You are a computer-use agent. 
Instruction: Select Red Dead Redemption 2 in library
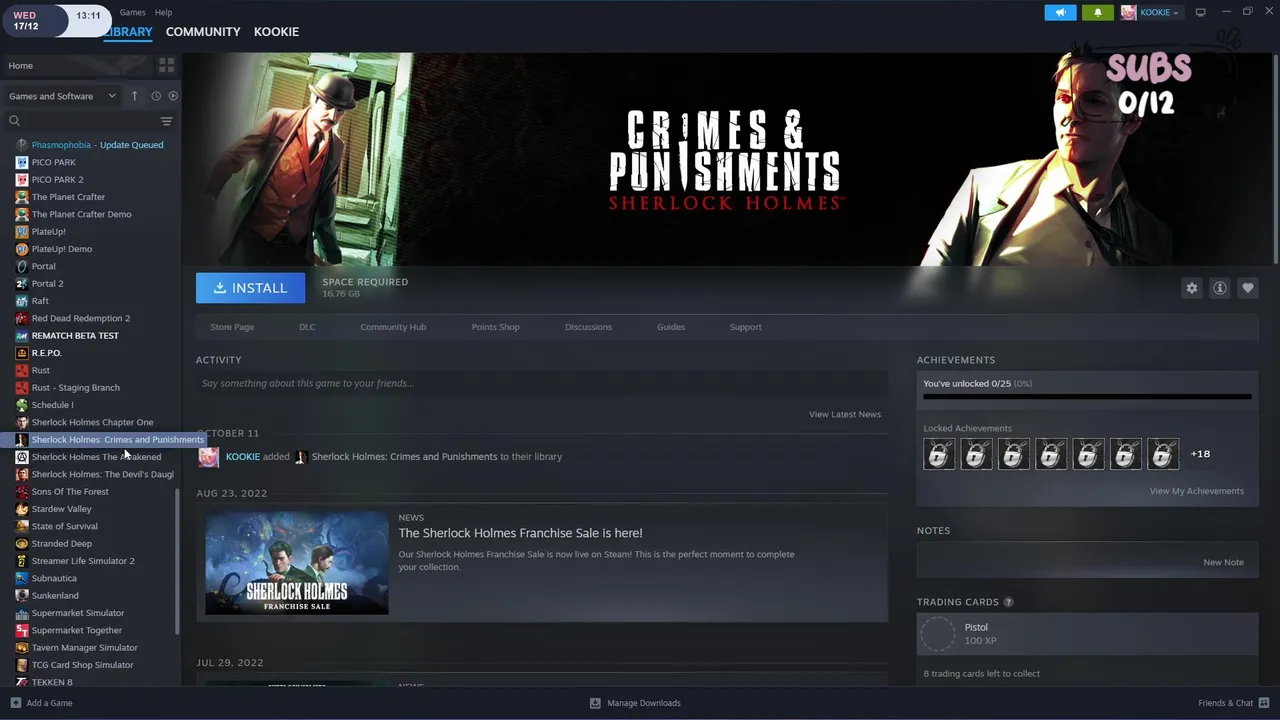[81, 318]
